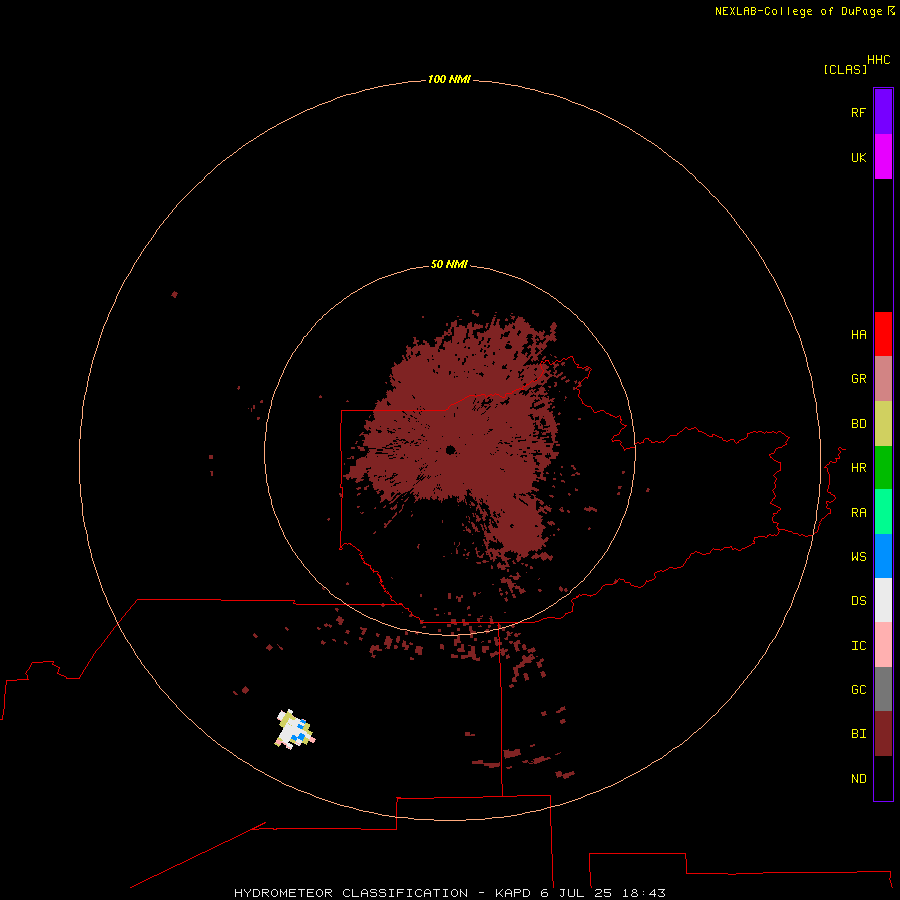Click the UK magenta legend swatch
This screenshot has width=900, height=900.
coord(883,157)
